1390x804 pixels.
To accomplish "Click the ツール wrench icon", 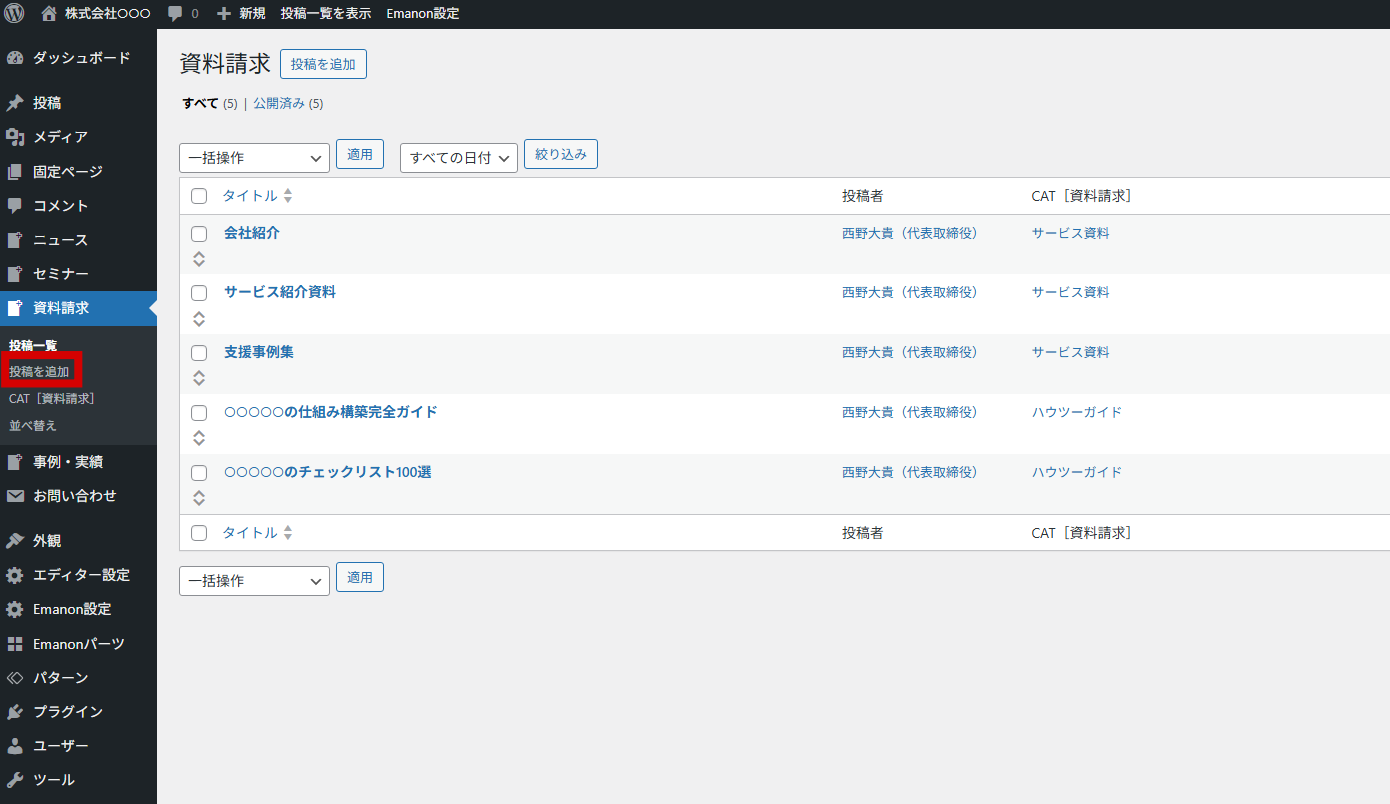I will [15, 780].
